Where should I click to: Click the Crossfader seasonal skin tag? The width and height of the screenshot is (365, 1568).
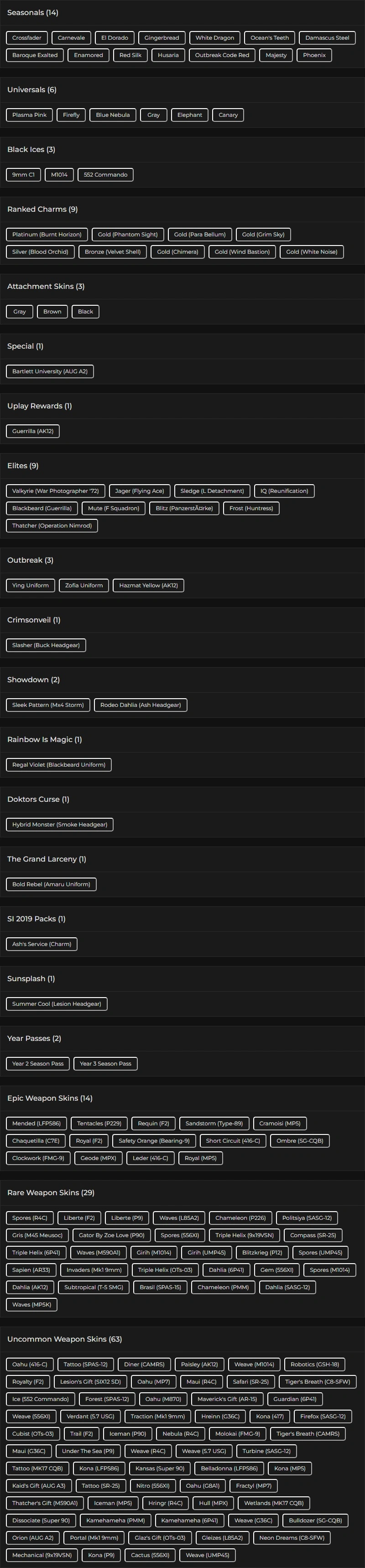tap(27, 38)
